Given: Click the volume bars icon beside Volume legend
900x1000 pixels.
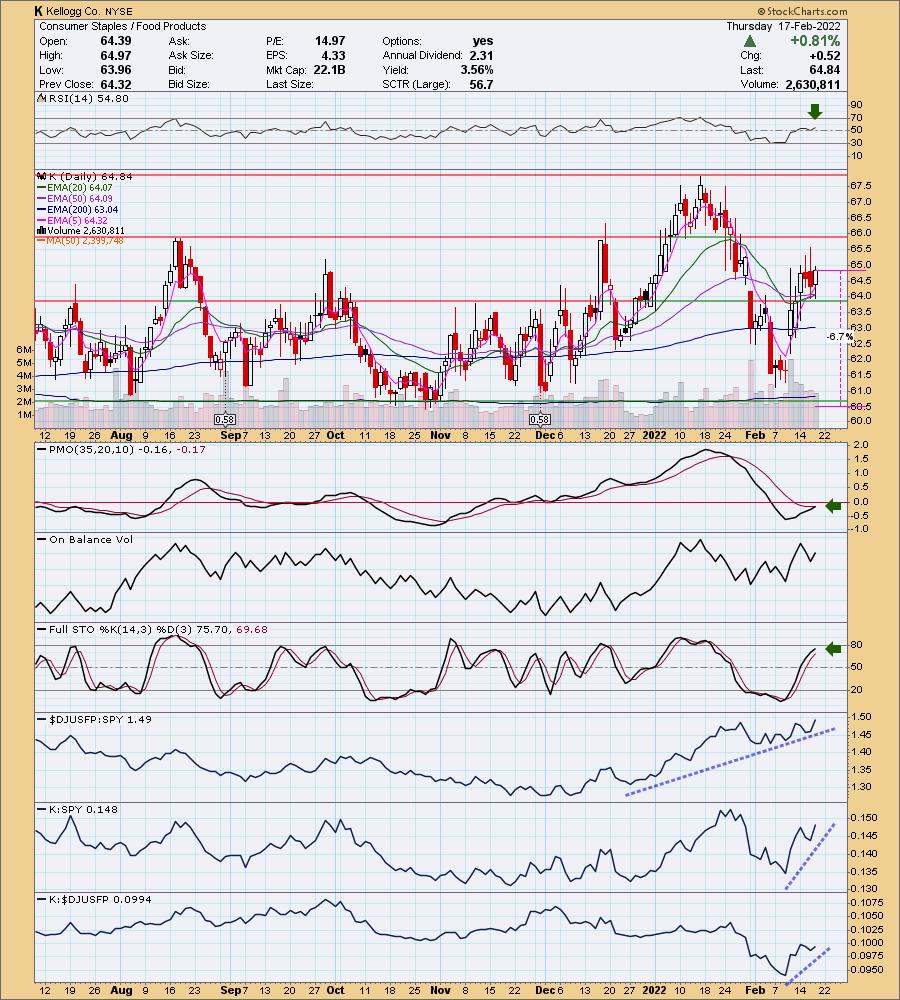Looking at the screenshot, I should (x=41, y=230).
